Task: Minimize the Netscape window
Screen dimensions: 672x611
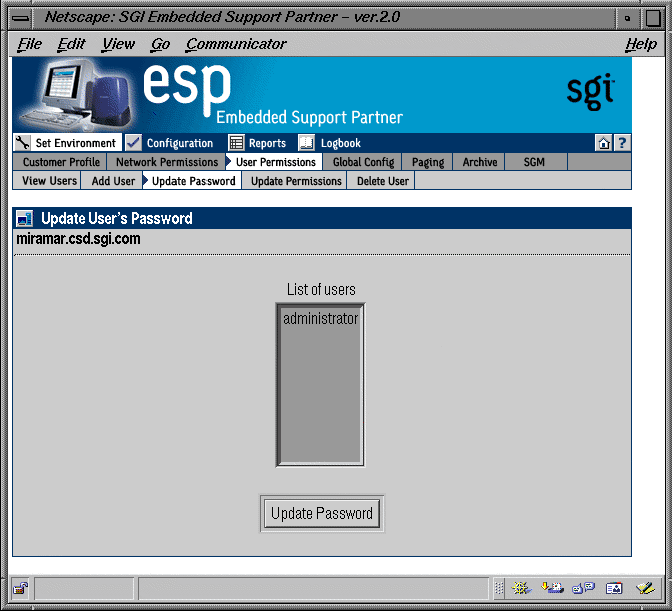Action: [627, 18]
